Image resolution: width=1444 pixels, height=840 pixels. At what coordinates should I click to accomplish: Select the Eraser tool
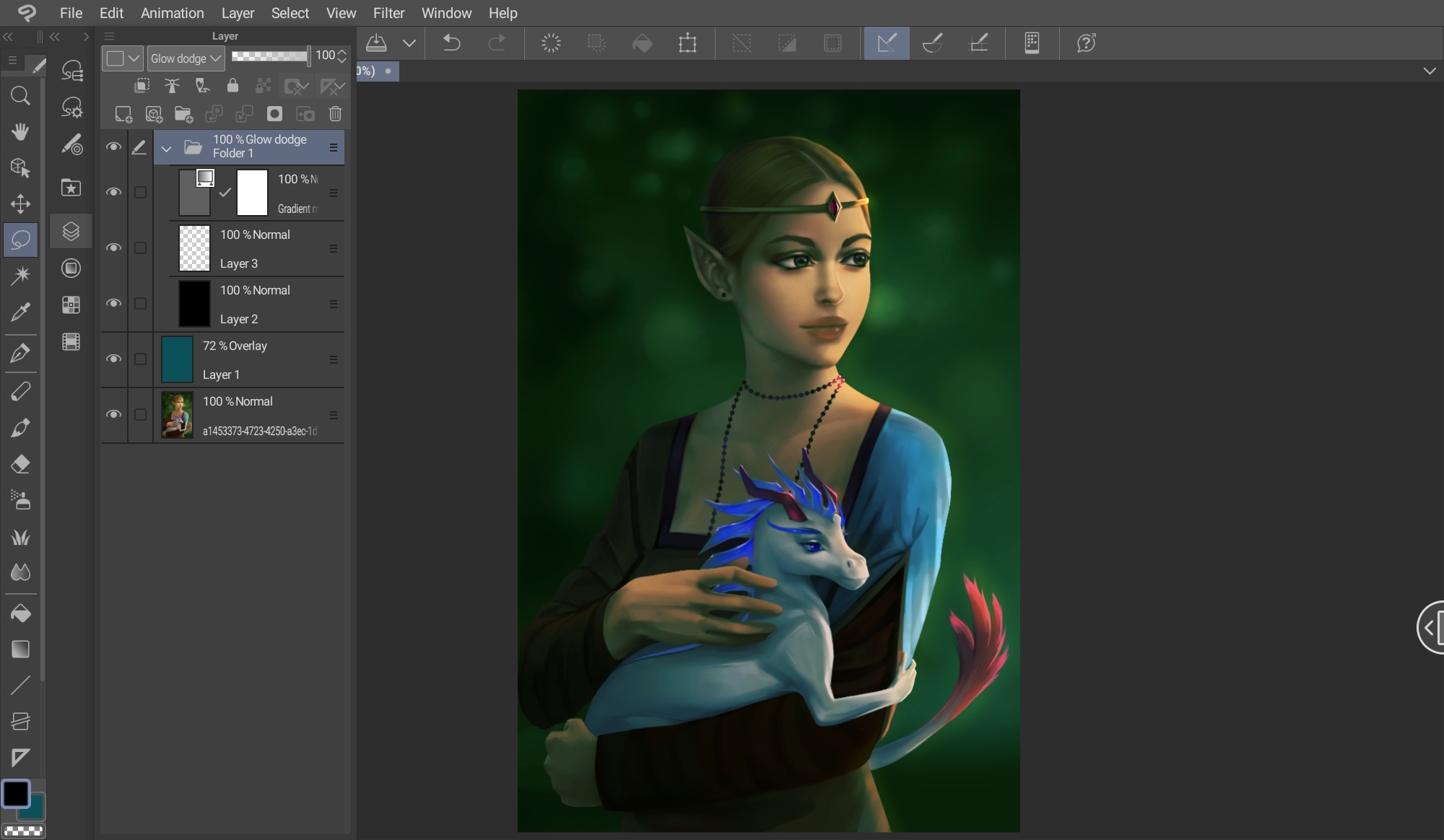click(x=20, y=464)
